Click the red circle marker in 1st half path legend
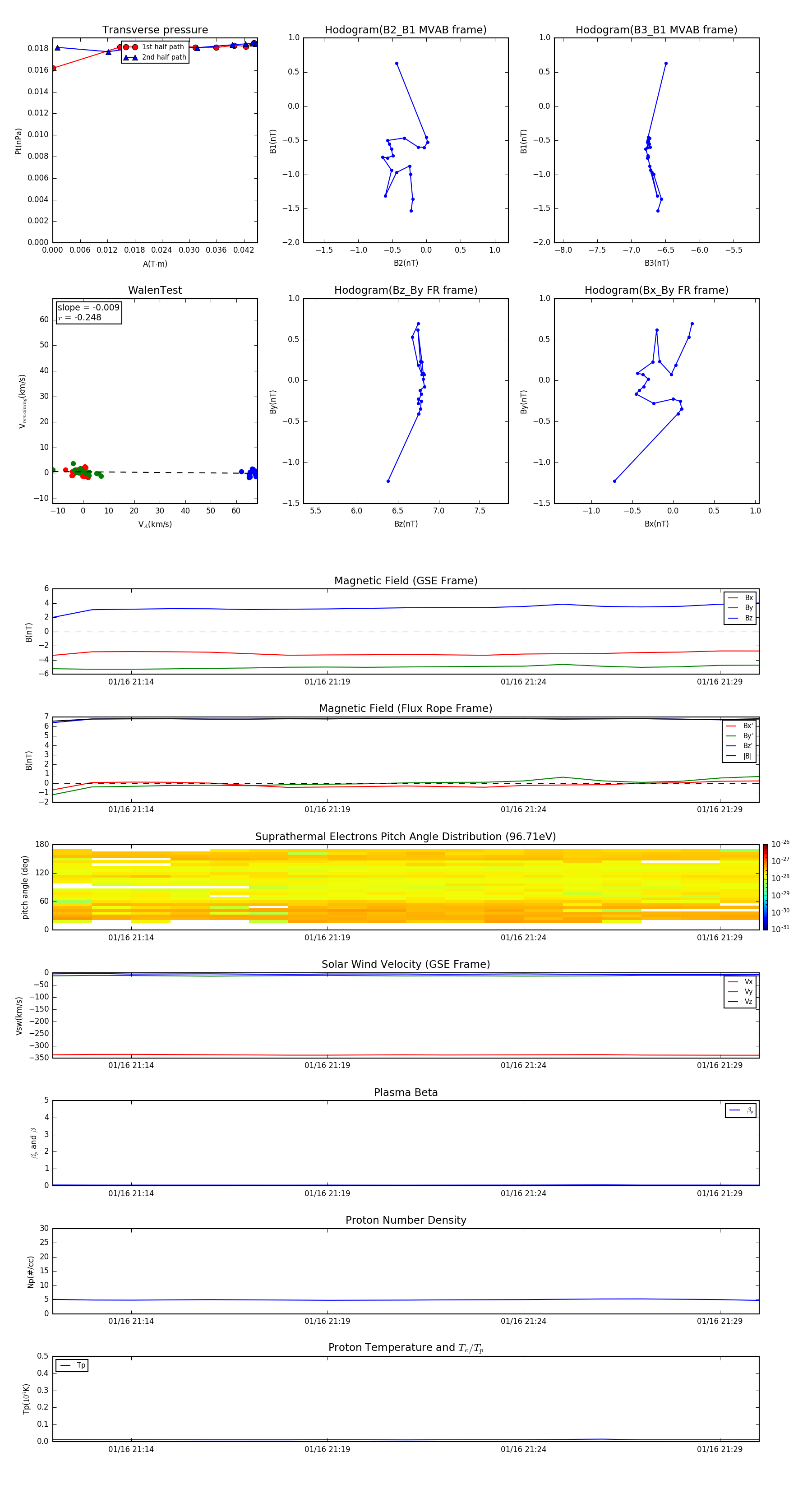Viewport: 812px width, 1489px height. coord(130,47)
